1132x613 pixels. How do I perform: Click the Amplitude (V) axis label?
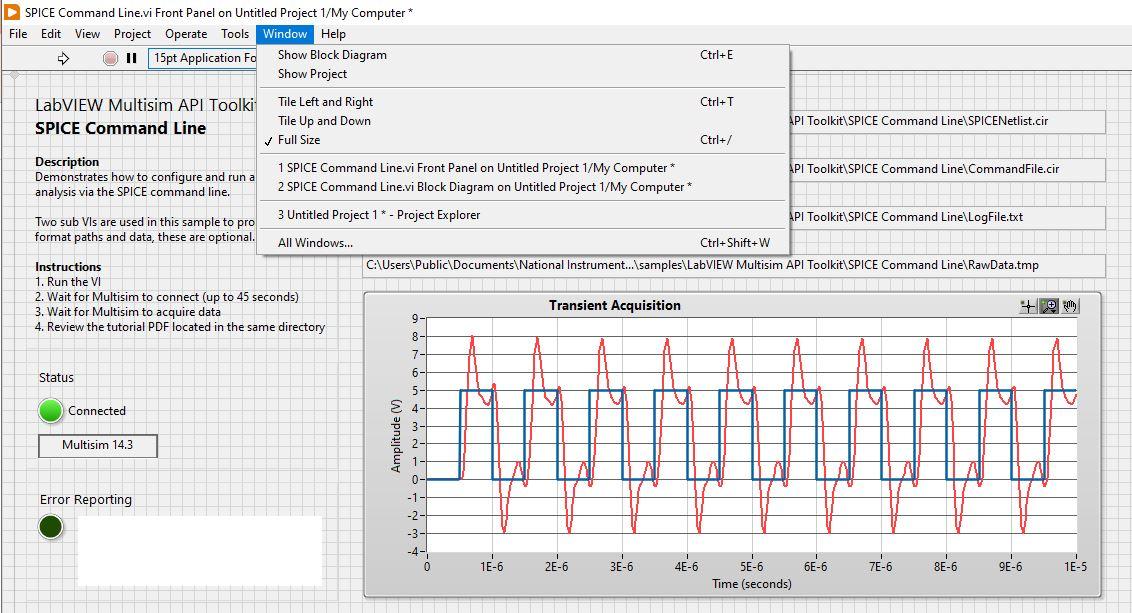pyautogui.click(x=396, y=435)
